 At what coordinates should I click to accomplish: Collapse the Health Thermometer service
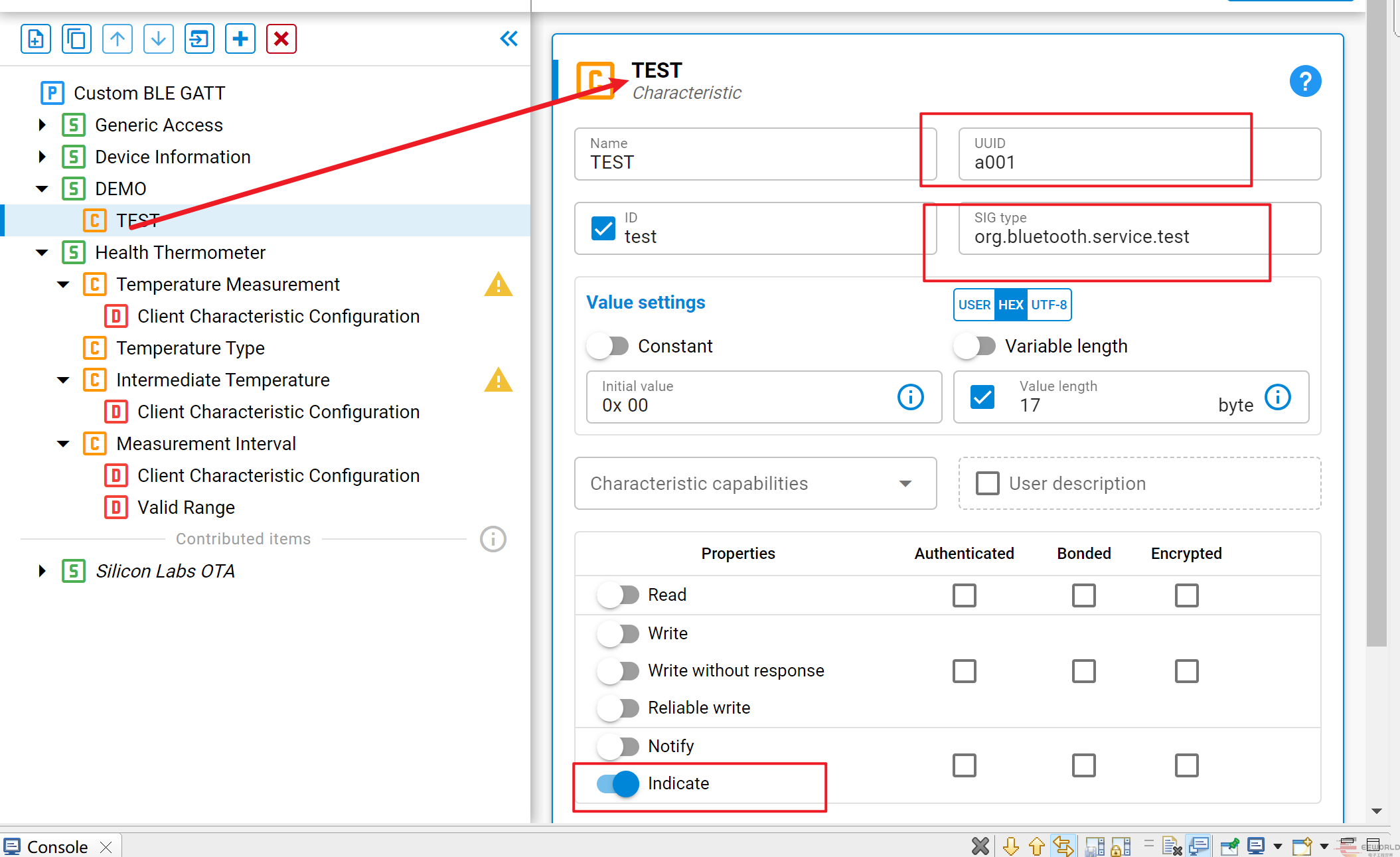coord(42,252)
